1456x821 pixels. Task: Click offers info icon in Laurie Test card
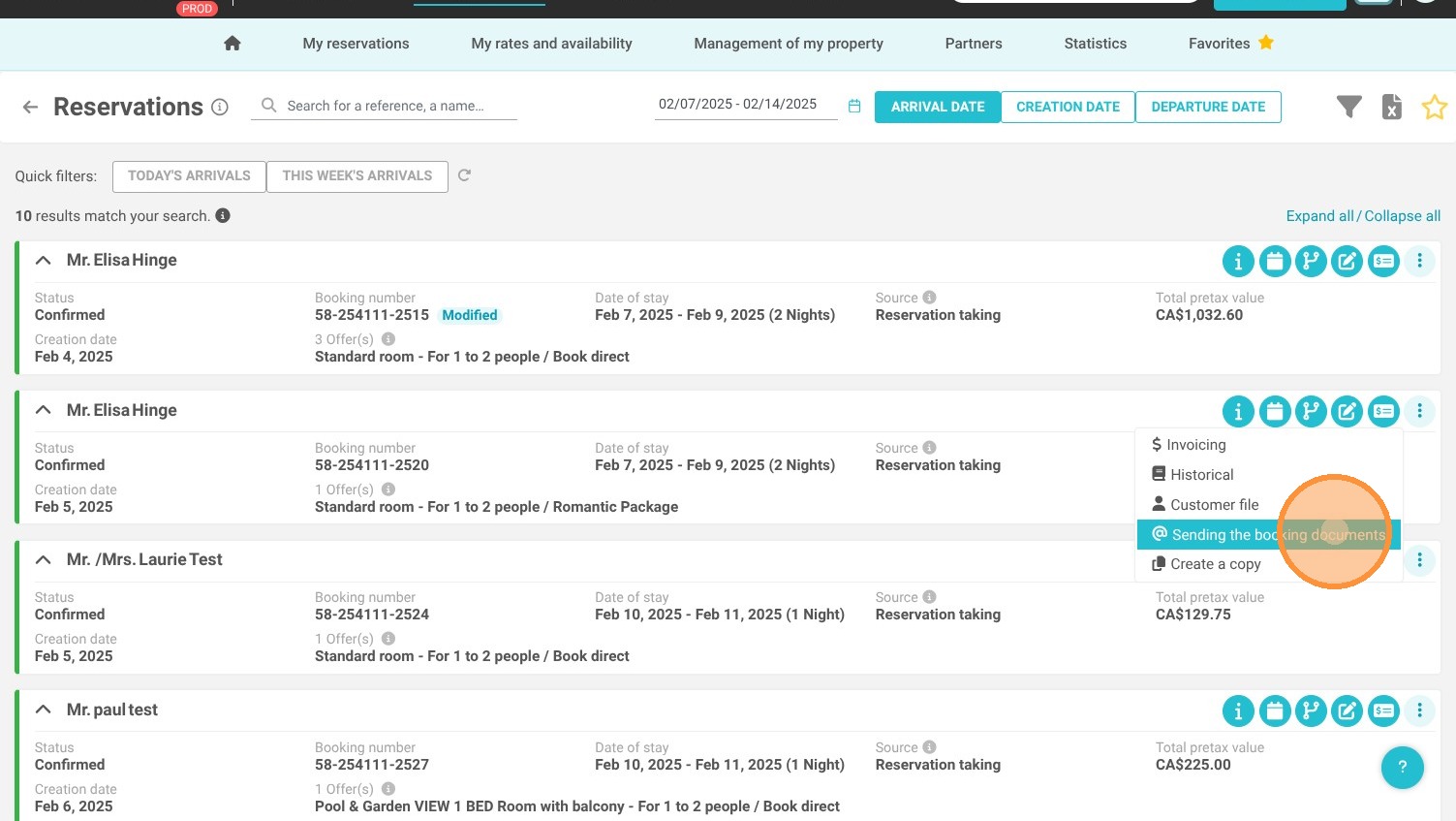pos(388,639)
